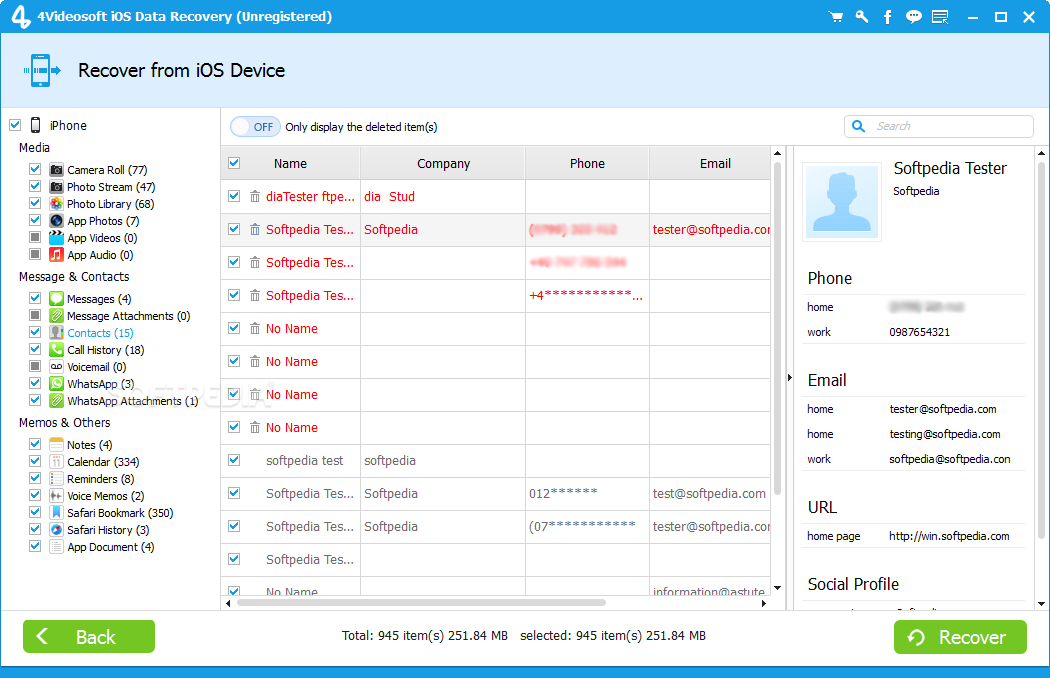Click the Photo Stream icon
Image resolution: width=1050 pixels, height=678 pixels.
pos(57,186)
